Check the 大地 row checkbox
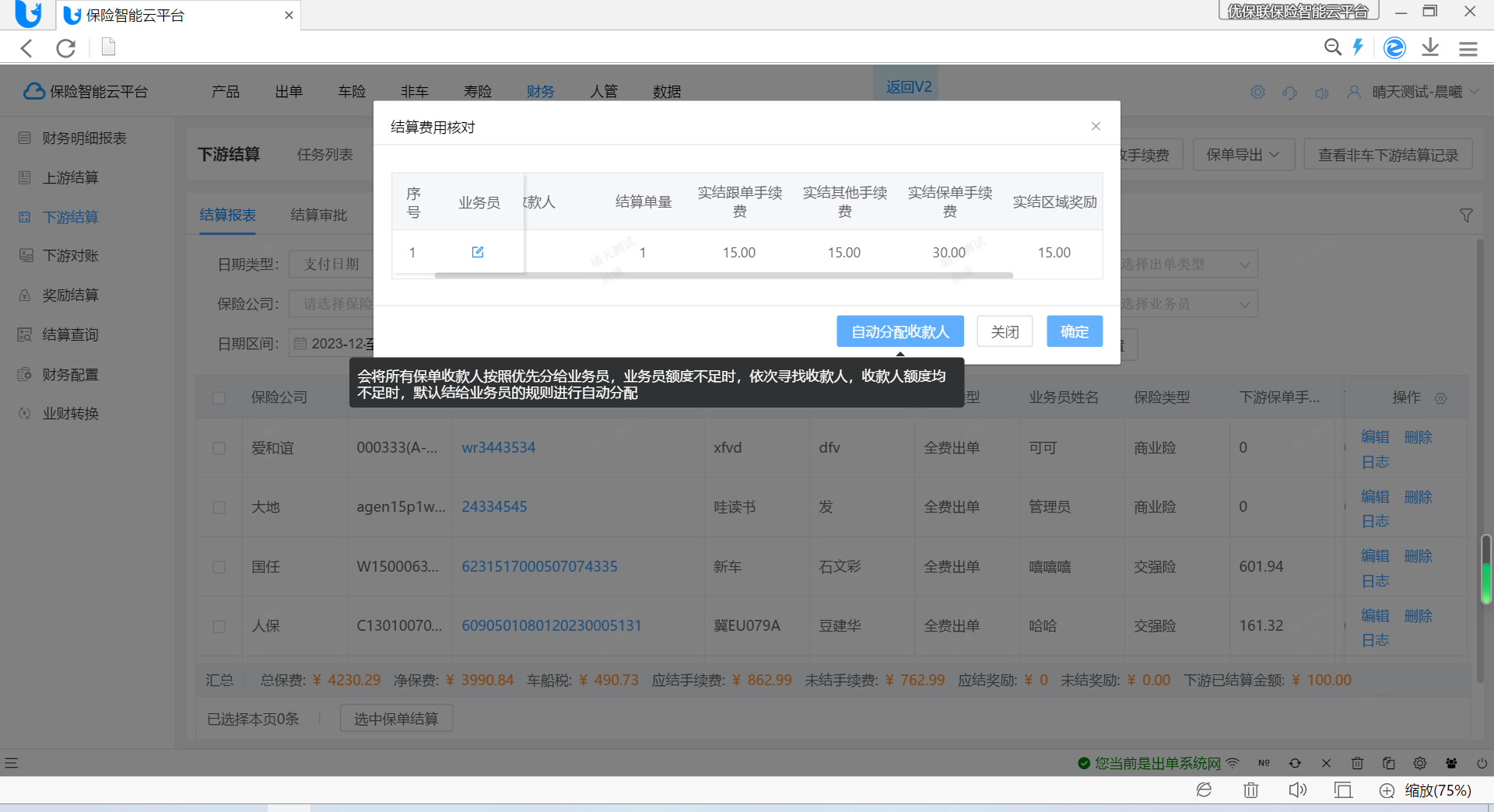The image size is (1494, 812). [x=219, y=507]
